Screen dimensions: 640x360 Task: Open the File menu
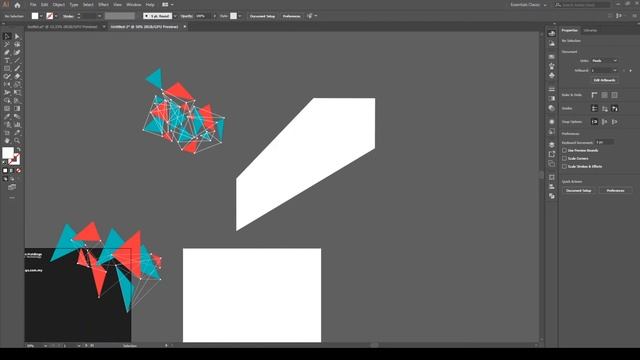point(33,5)
